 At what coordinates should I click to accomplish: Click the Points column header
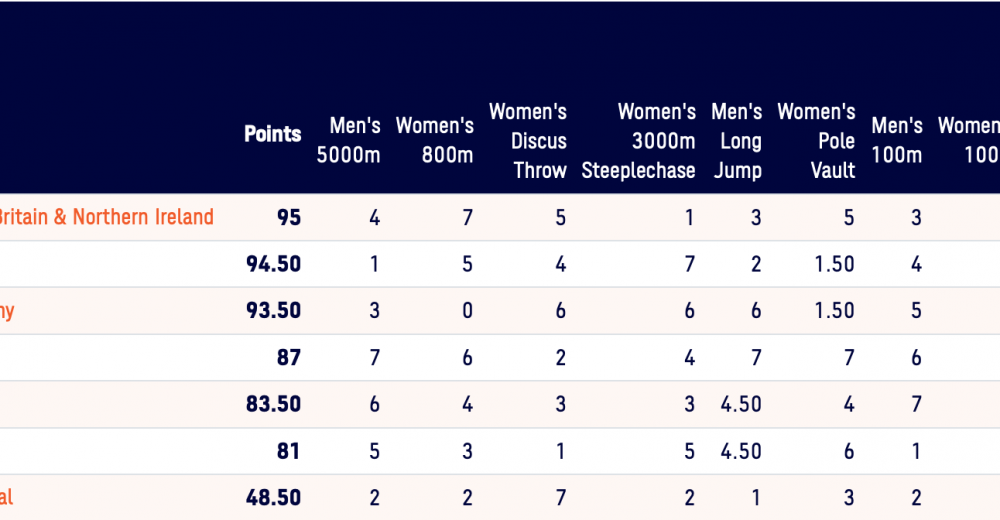[x=272, y=134]
